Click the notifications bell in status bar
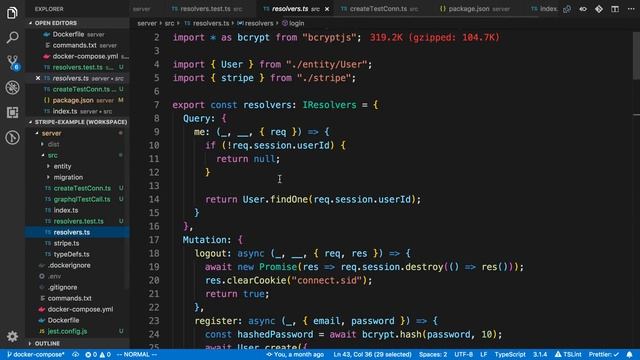 coord(629,354)
